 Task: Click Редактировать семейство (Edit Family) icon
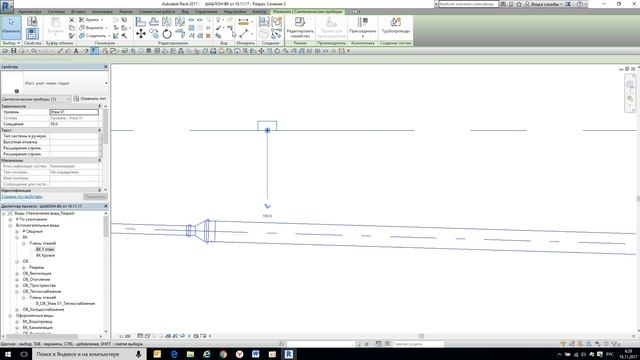300,27
